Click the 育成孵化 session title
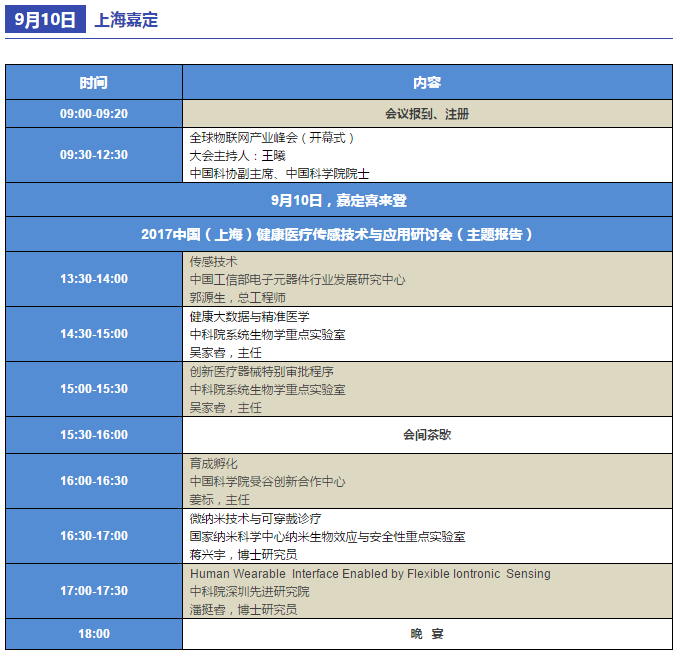The height and width of the screenshot is (653, 676). pos(214,464)
